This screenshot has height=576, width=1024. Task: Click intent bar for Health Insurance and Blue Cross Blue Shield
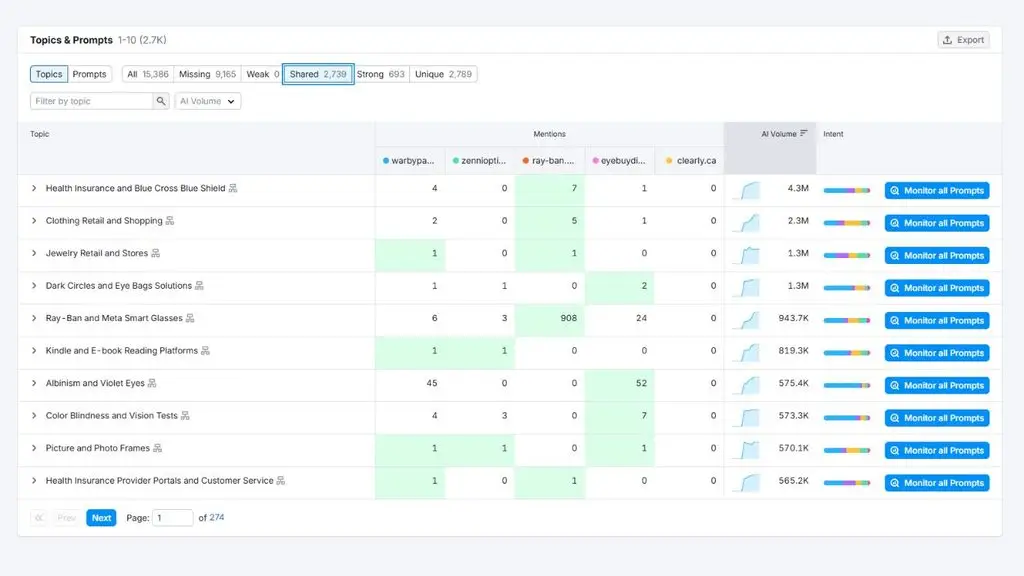tap(847, 191)
